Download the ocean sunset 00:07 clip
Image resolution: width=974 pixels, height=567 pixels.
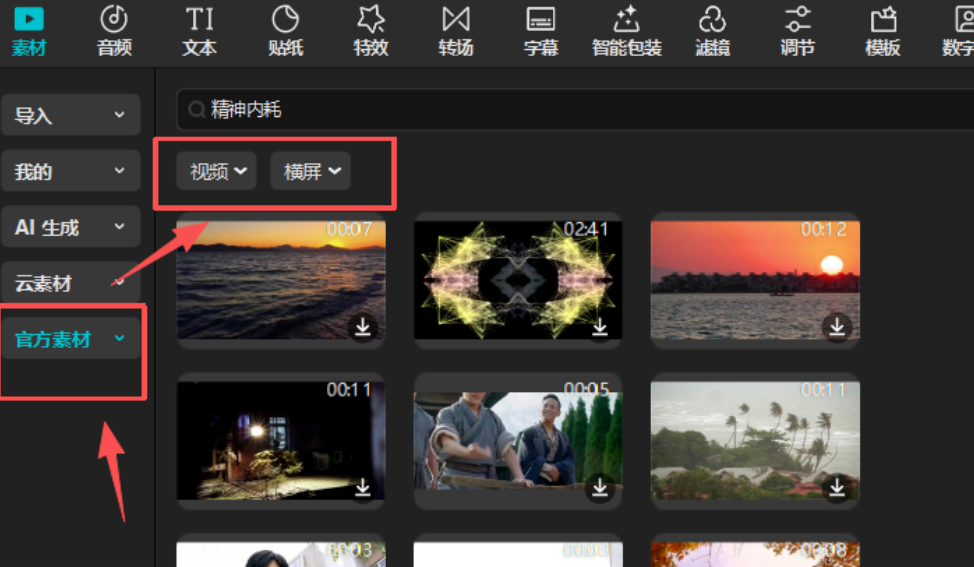[x=362, y=326]
